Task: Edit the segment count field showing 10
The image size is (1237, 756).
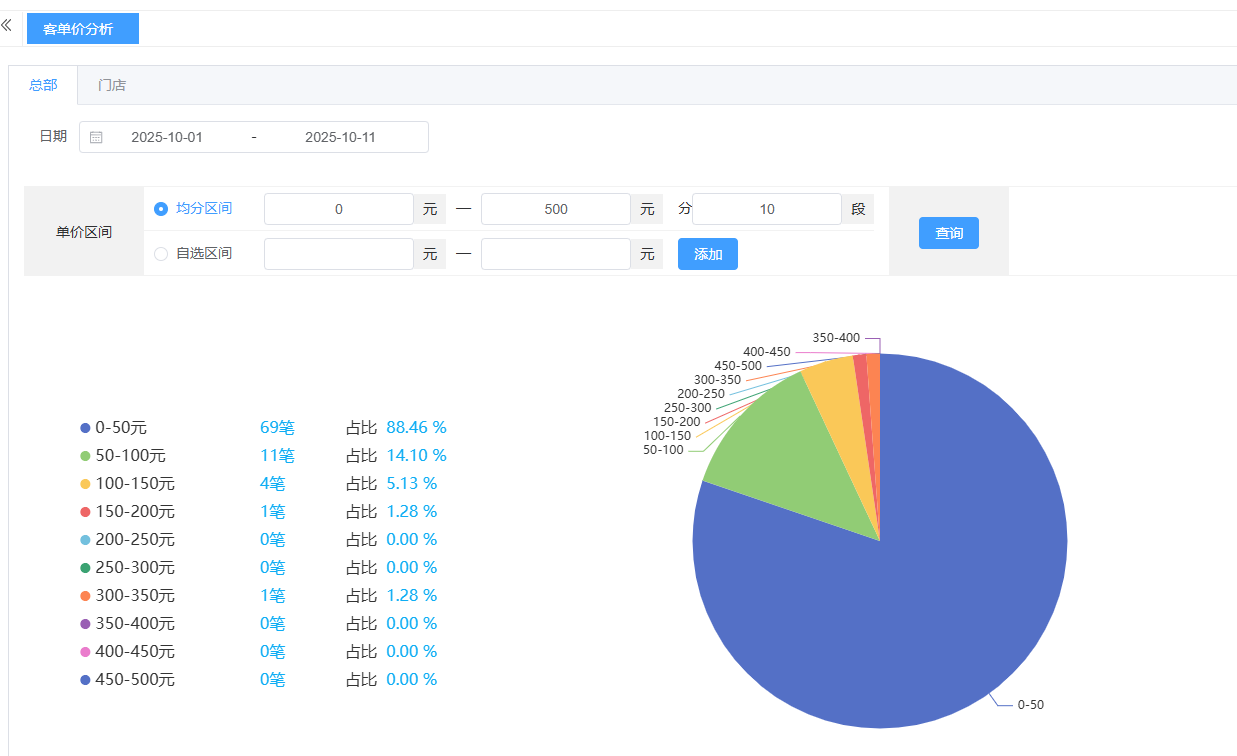Action: coord(766,209)
